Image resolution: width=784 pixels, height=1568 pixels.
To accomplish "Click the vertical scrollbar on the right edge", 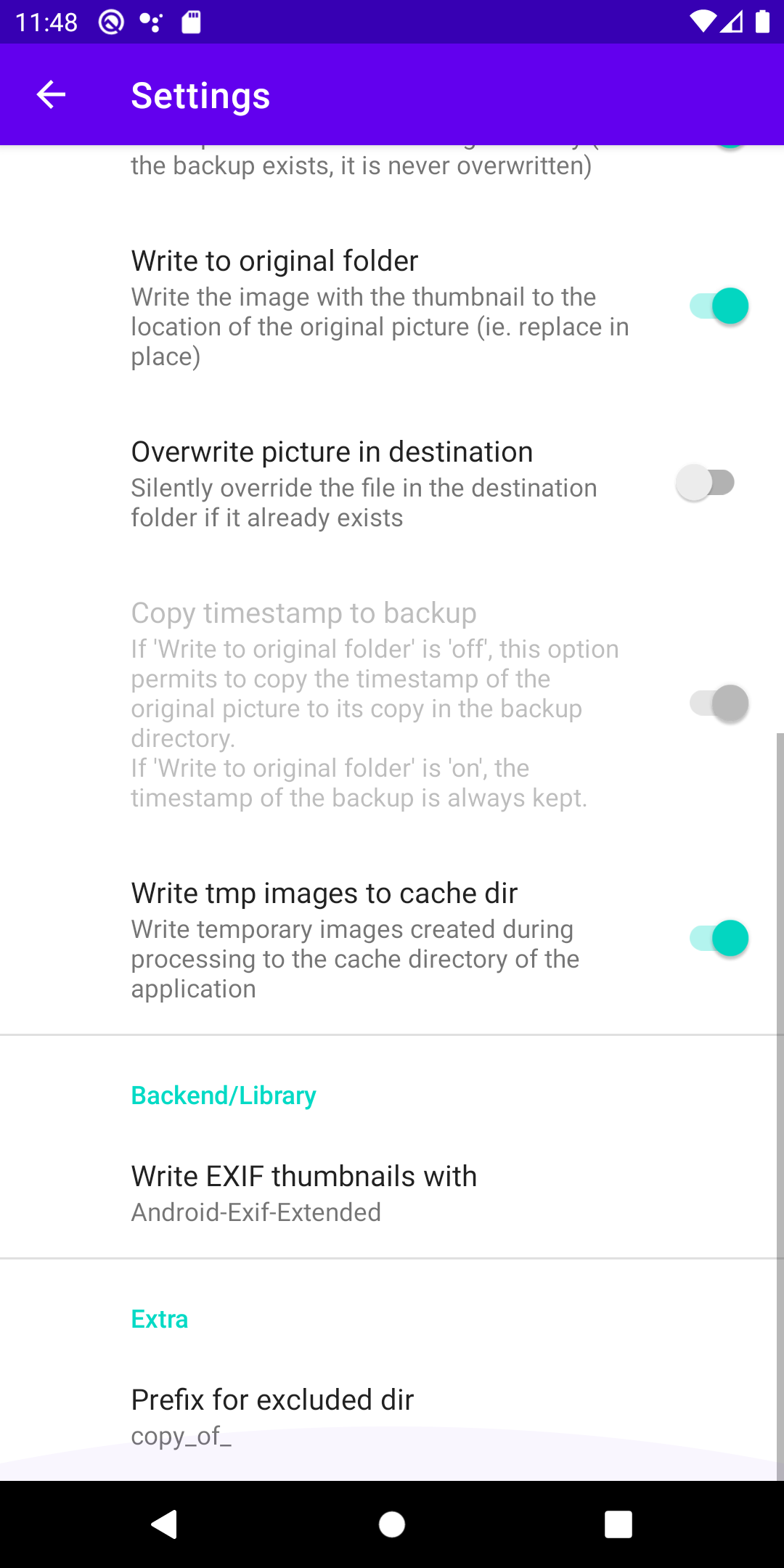I will (780, 1089).
